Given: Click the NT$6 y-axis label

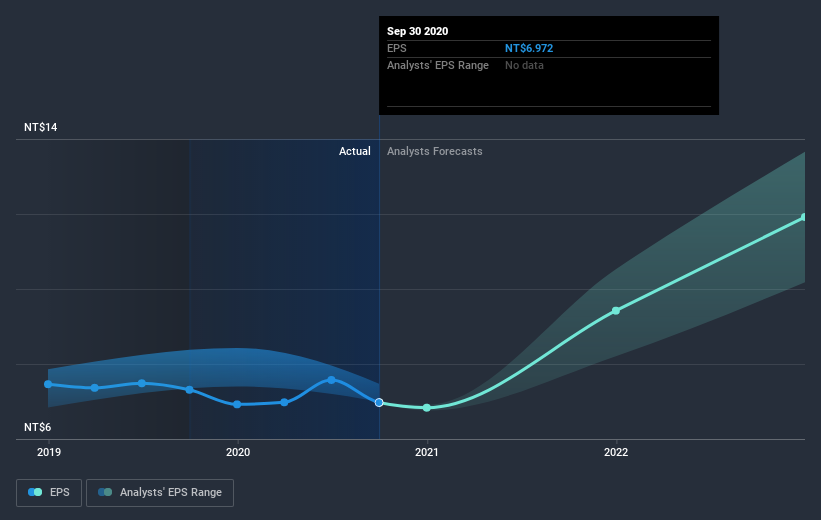Looking at the screenshot, I should tap(37, 427).
